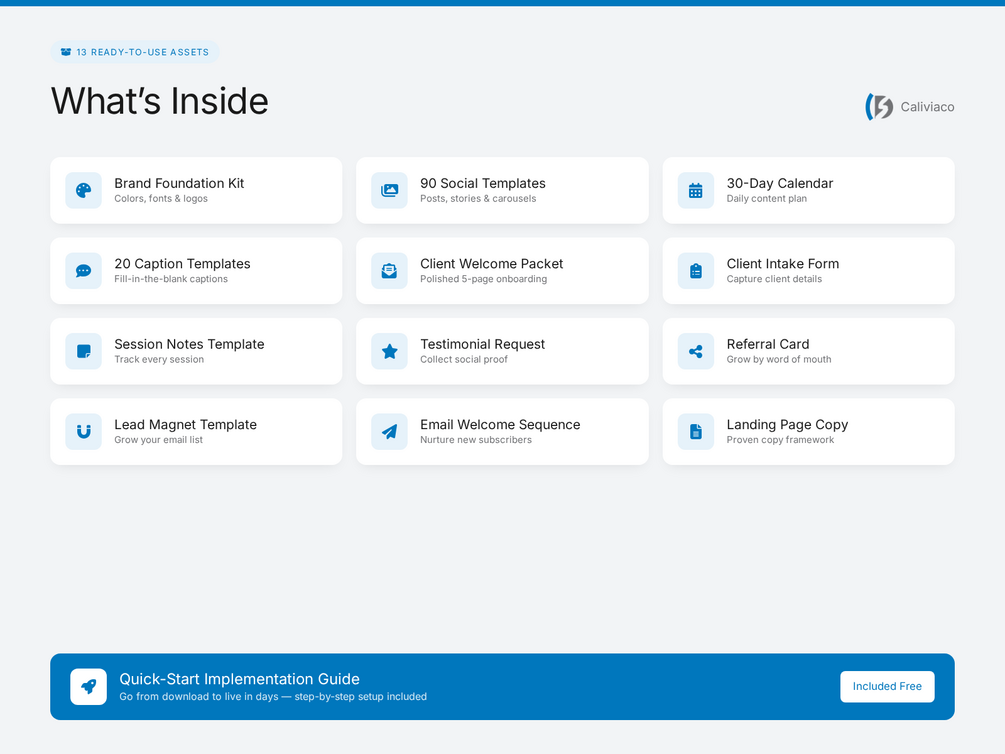
Task: Click 'Fill-in-the-blank captions' subtitle
Action: [171, 279]
